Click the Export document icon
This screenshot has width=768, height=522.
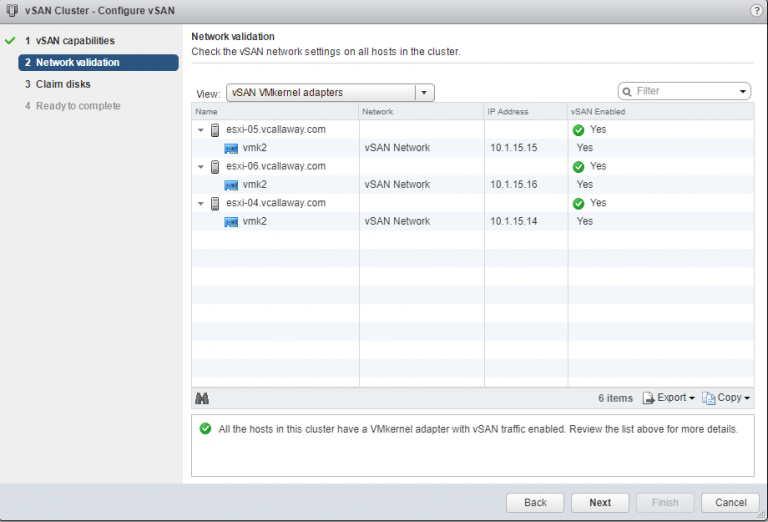(x=648, y=398)
